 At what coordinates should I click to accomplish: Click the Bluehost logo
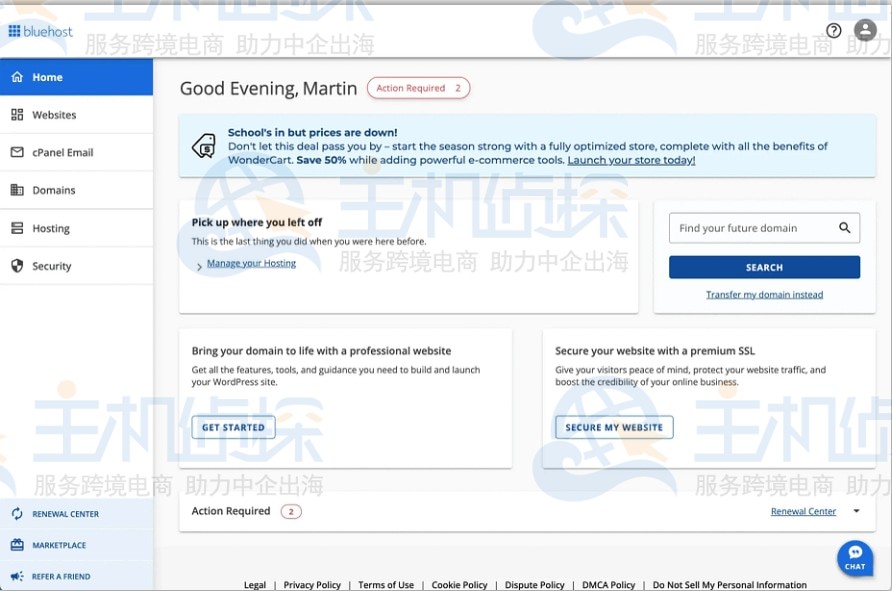[x=40, y=31]
